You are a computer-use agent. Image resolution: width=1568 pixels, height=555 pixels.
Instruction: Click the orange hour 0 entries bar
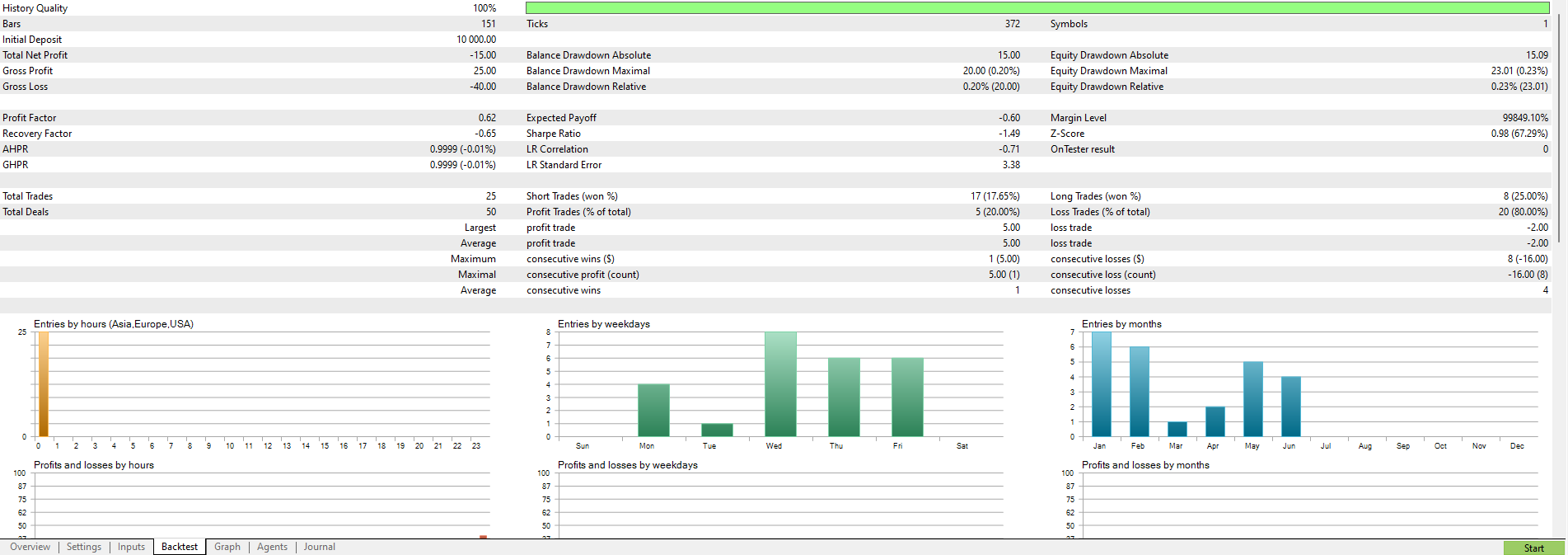point(44,384)
